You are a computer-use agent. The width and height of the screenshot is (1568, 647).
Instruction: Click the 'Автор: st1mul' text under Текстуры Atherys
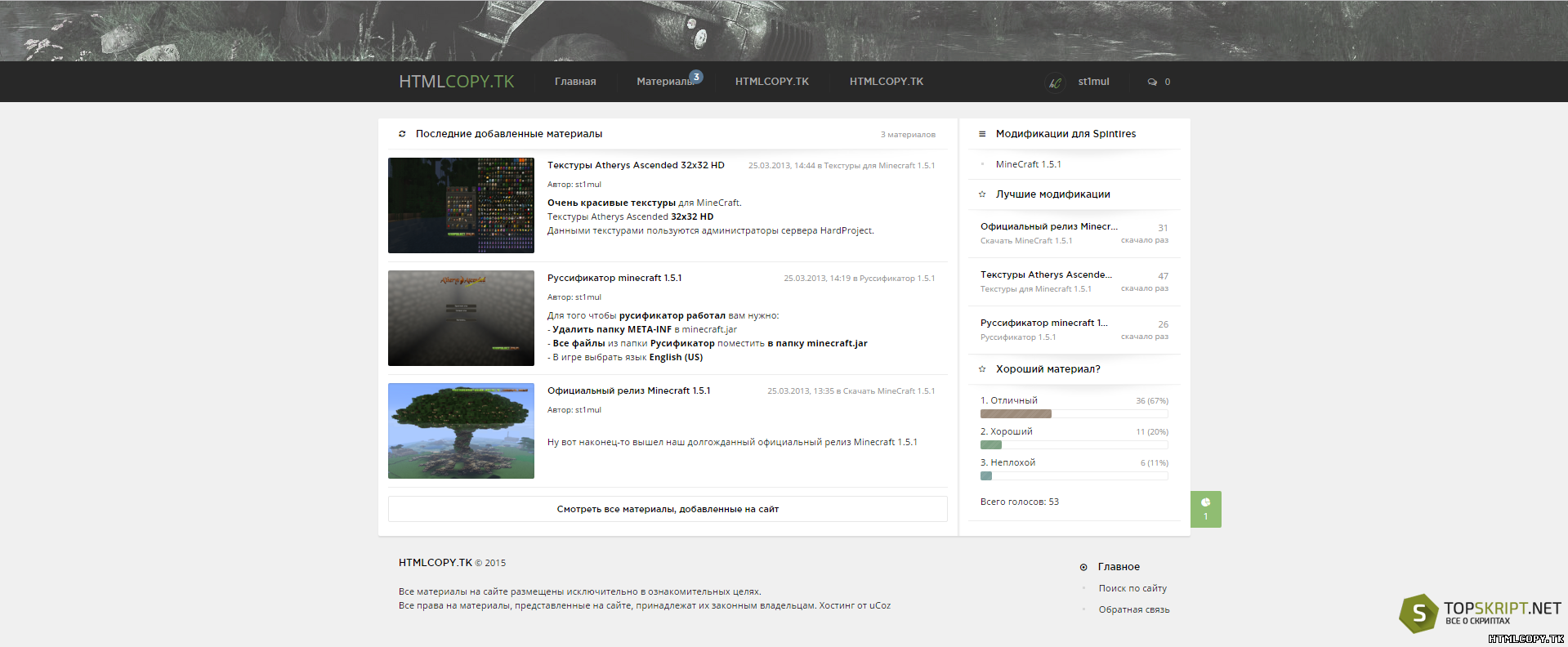574,185
